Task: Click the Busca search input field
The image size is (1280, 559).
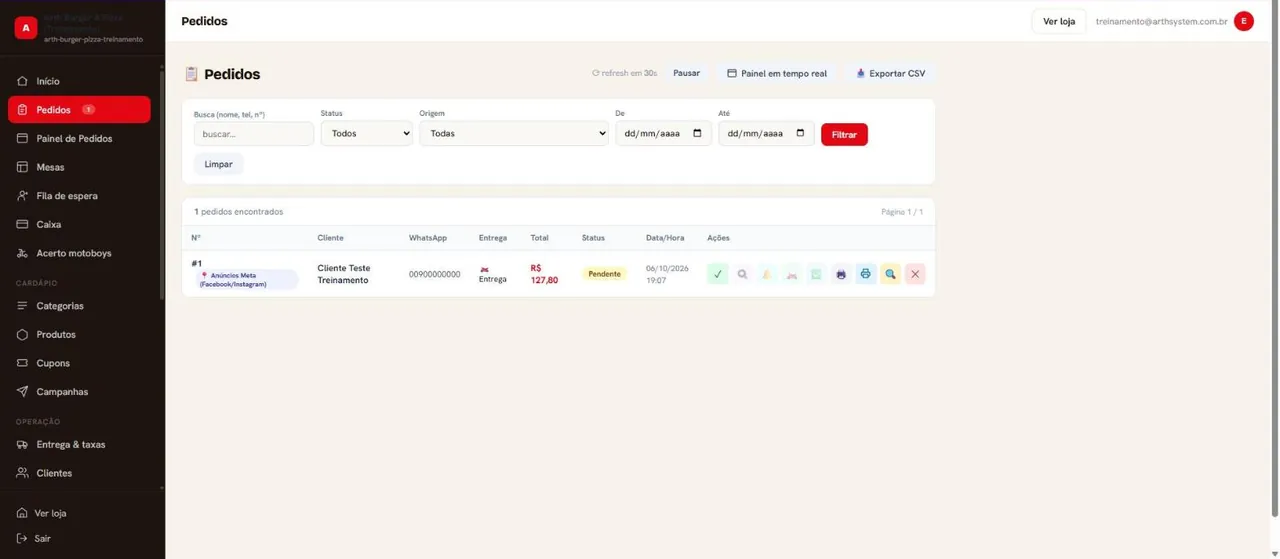Action: (253, 133)
